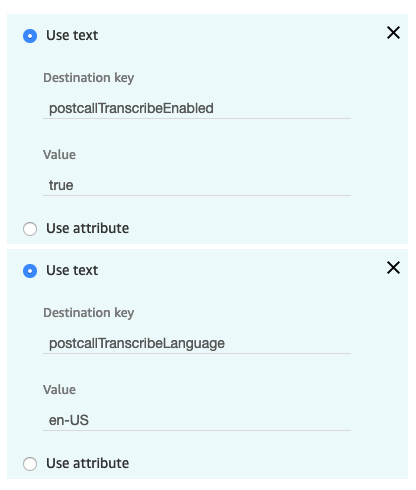Focus the Value field containing true
Viewport: 416px width, 490px height.
coord(197,185)
